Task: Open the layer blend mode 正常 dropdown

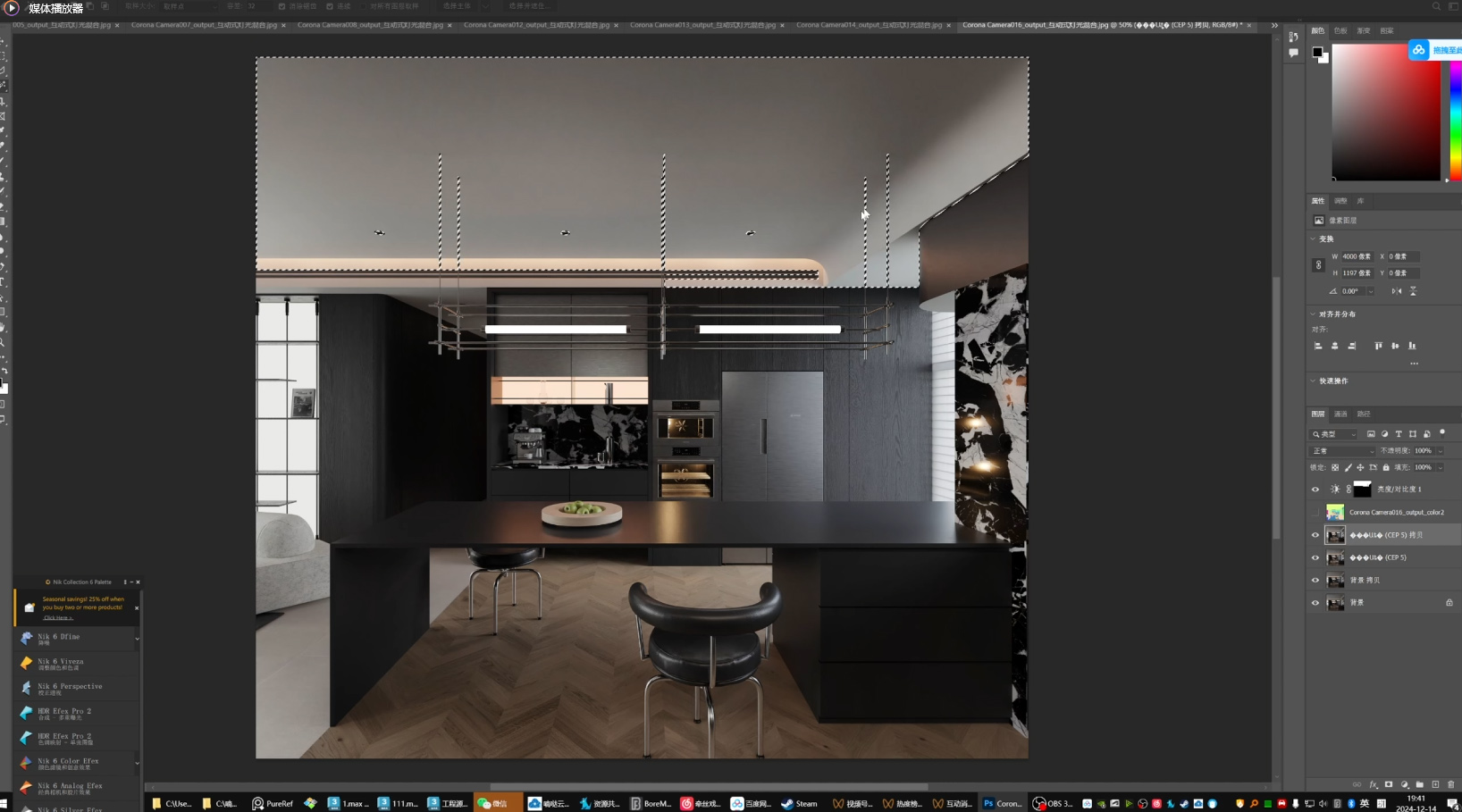Action: tap(1342, 451)
